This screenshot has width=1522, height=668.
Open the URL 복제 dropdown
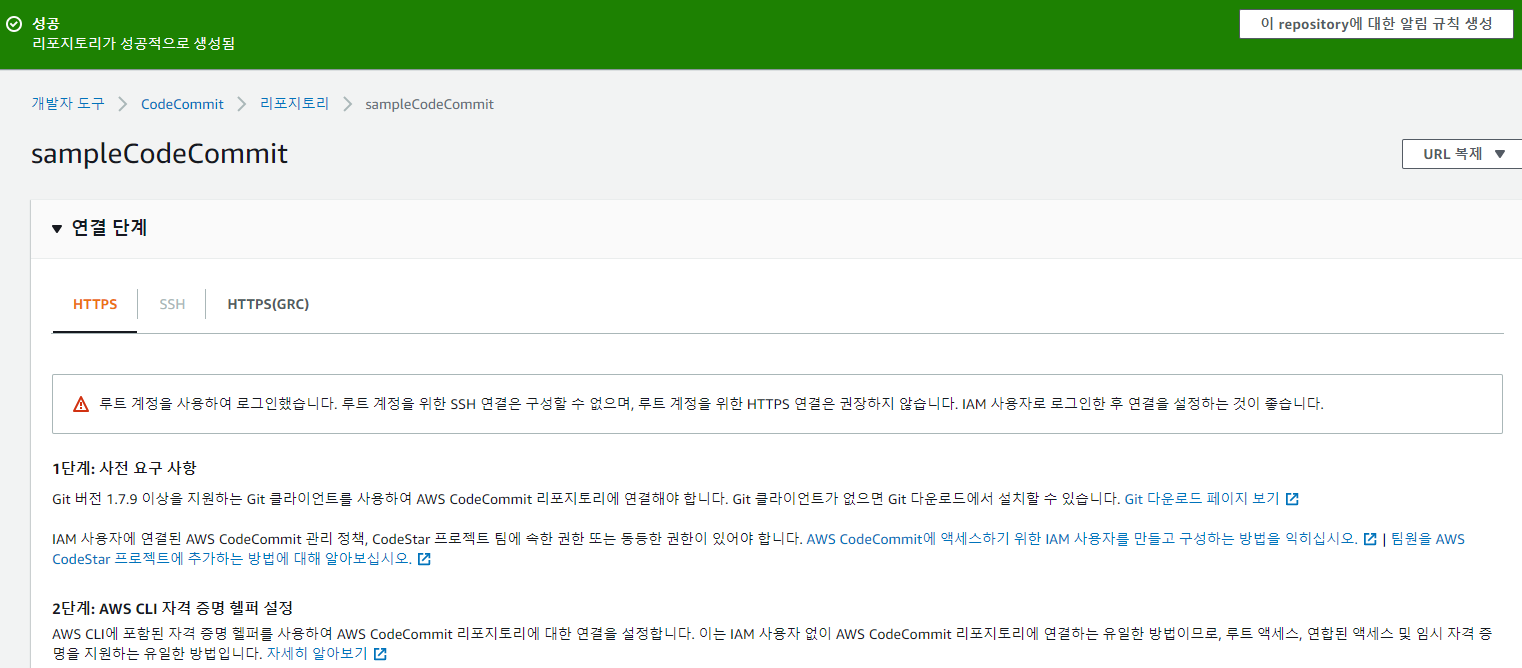point(1464,154)
